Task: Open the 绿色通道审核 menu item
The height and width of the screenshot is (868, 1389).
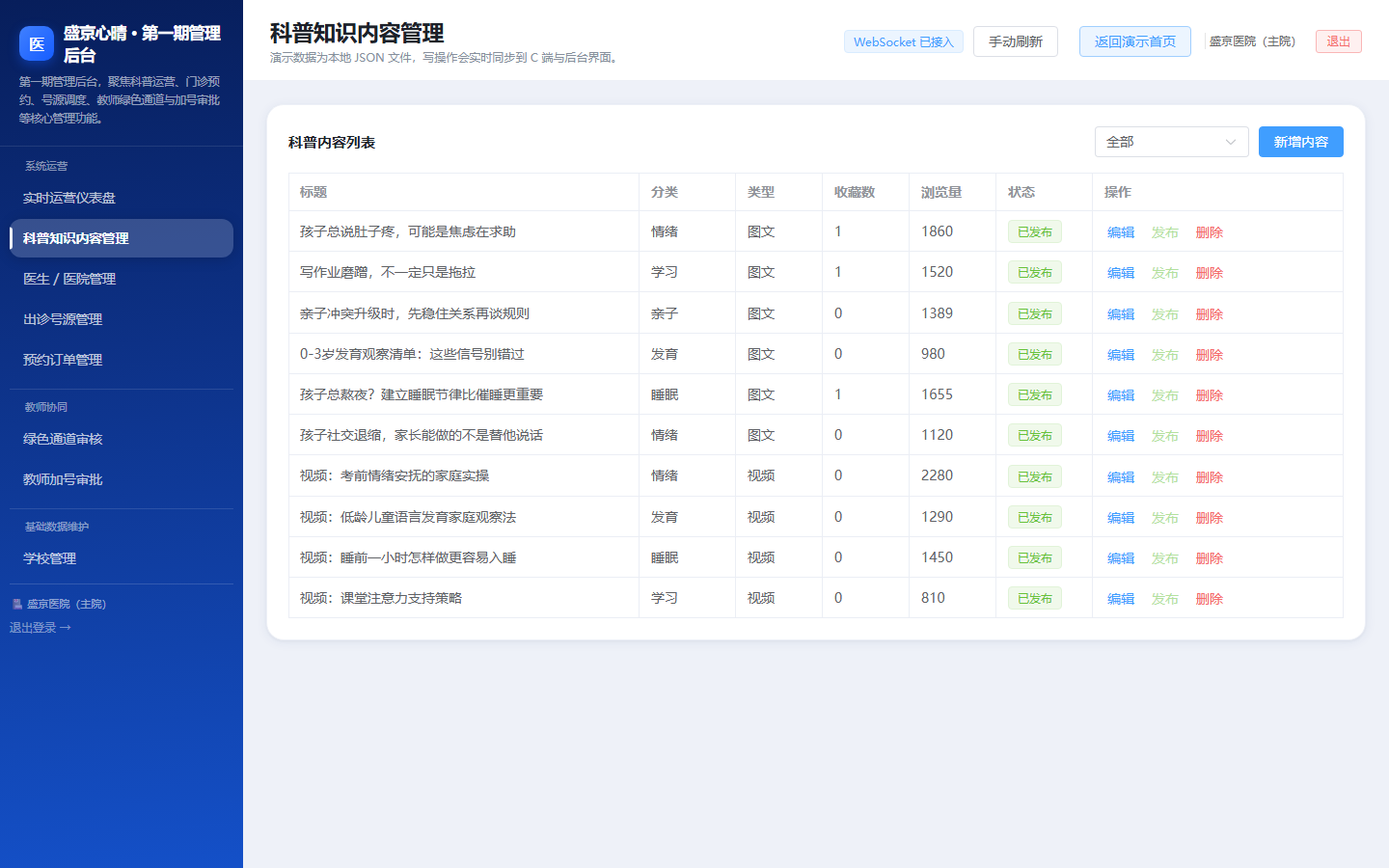Action: [x=122, y=439]
